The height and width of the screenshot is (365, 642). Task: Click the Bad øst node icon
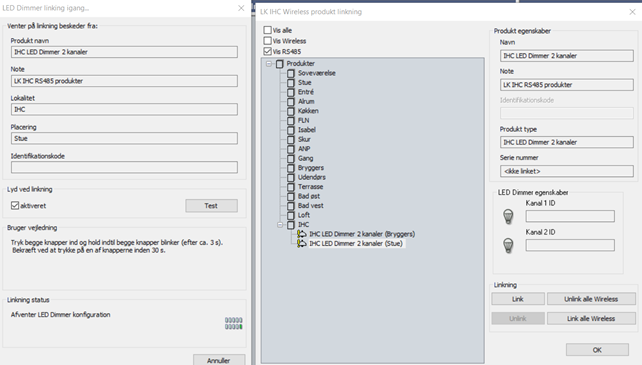tap(291, 196)
